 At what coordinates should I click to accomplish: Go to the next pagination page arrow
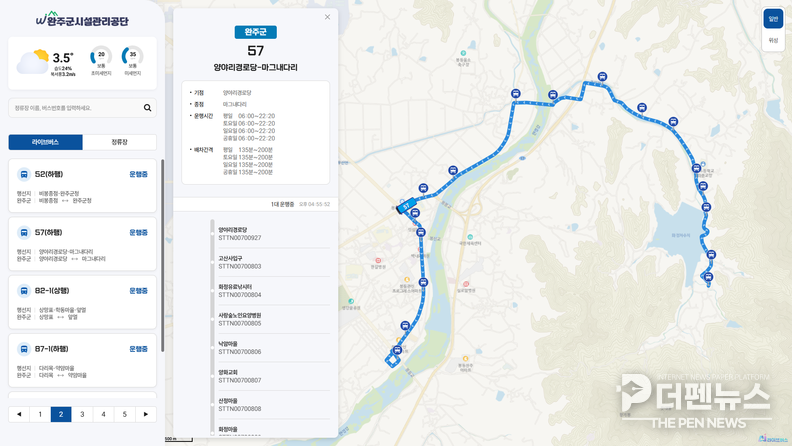point(146,414)
